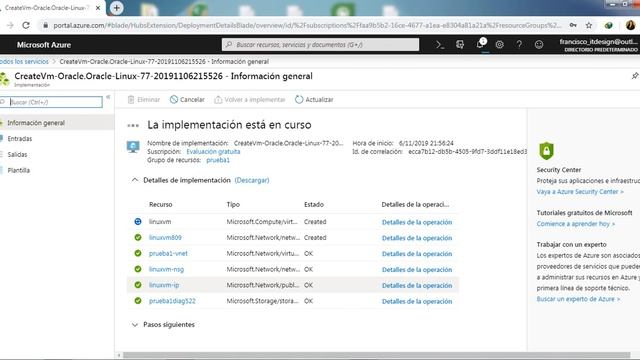
Task: Open Detalles de la operación for linuxvm-ip
Action: click(417, 285)
